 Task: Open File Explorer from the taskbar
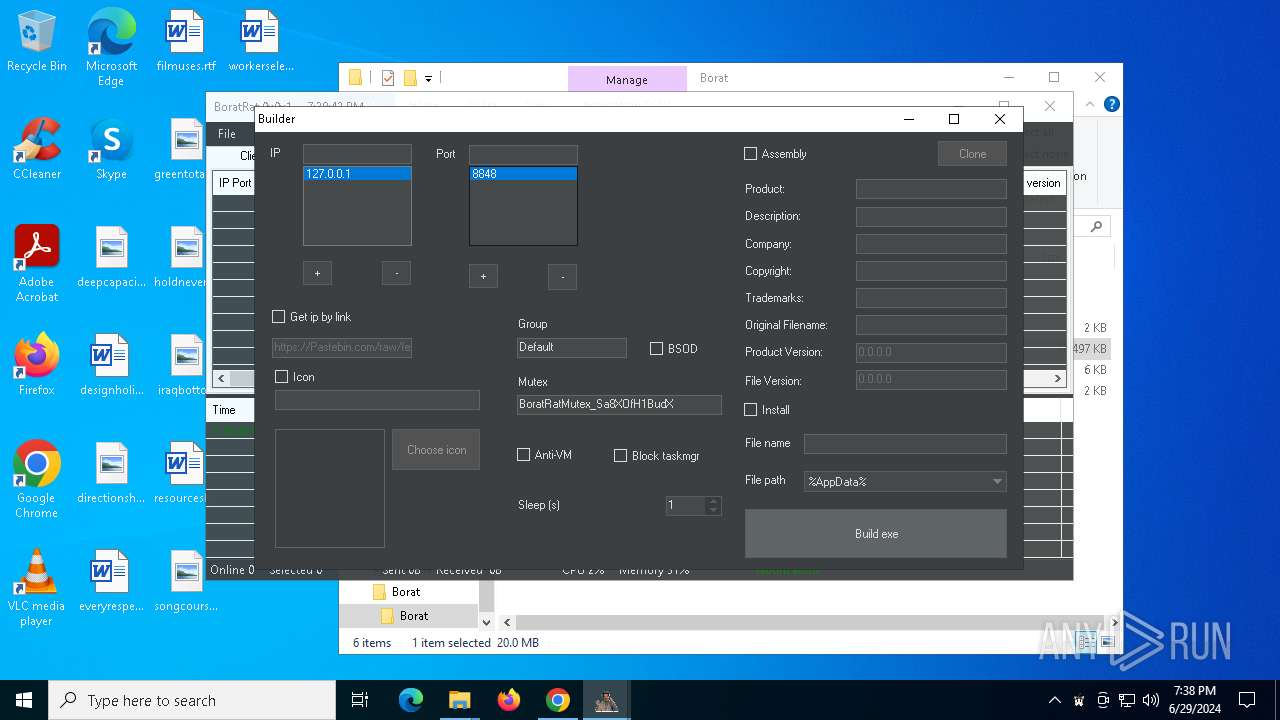(x=459, y=700)
